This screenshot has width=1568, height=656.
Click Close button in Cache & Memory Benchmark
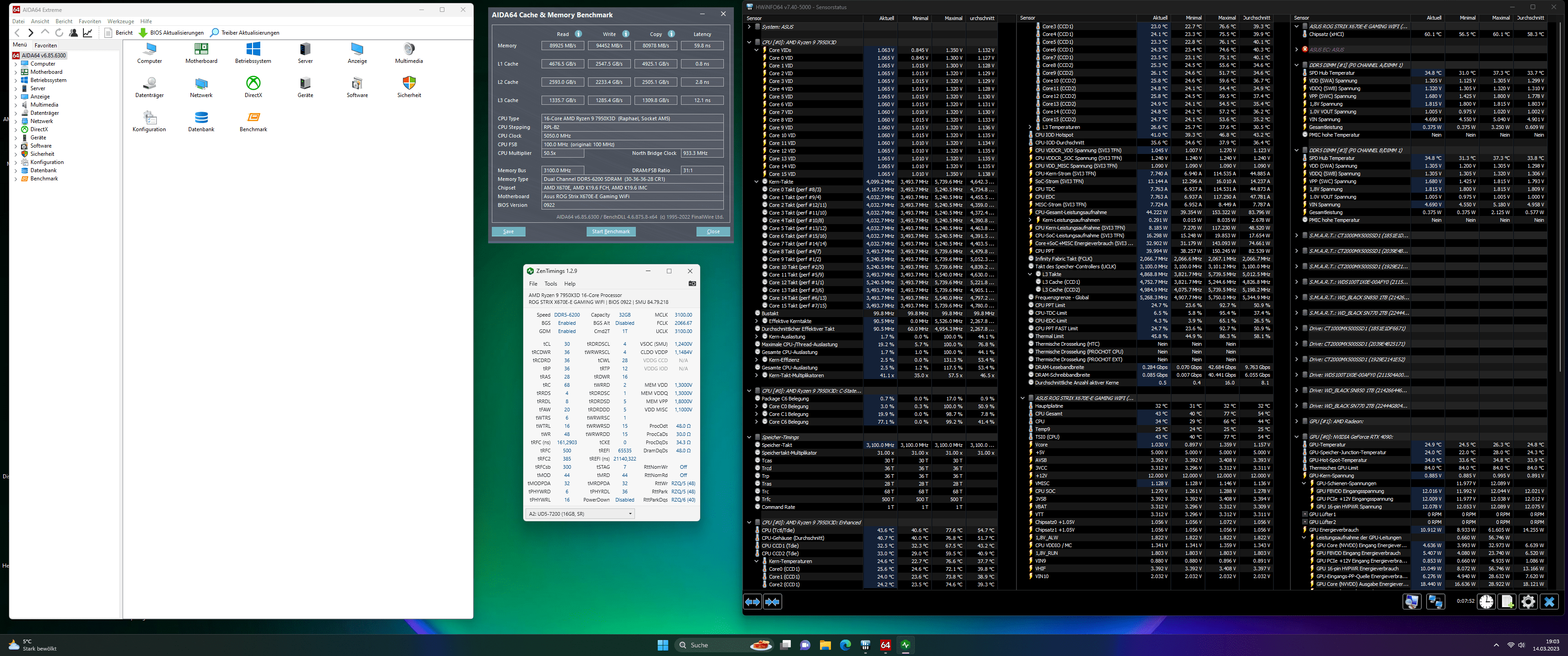[x=713, y=231]
